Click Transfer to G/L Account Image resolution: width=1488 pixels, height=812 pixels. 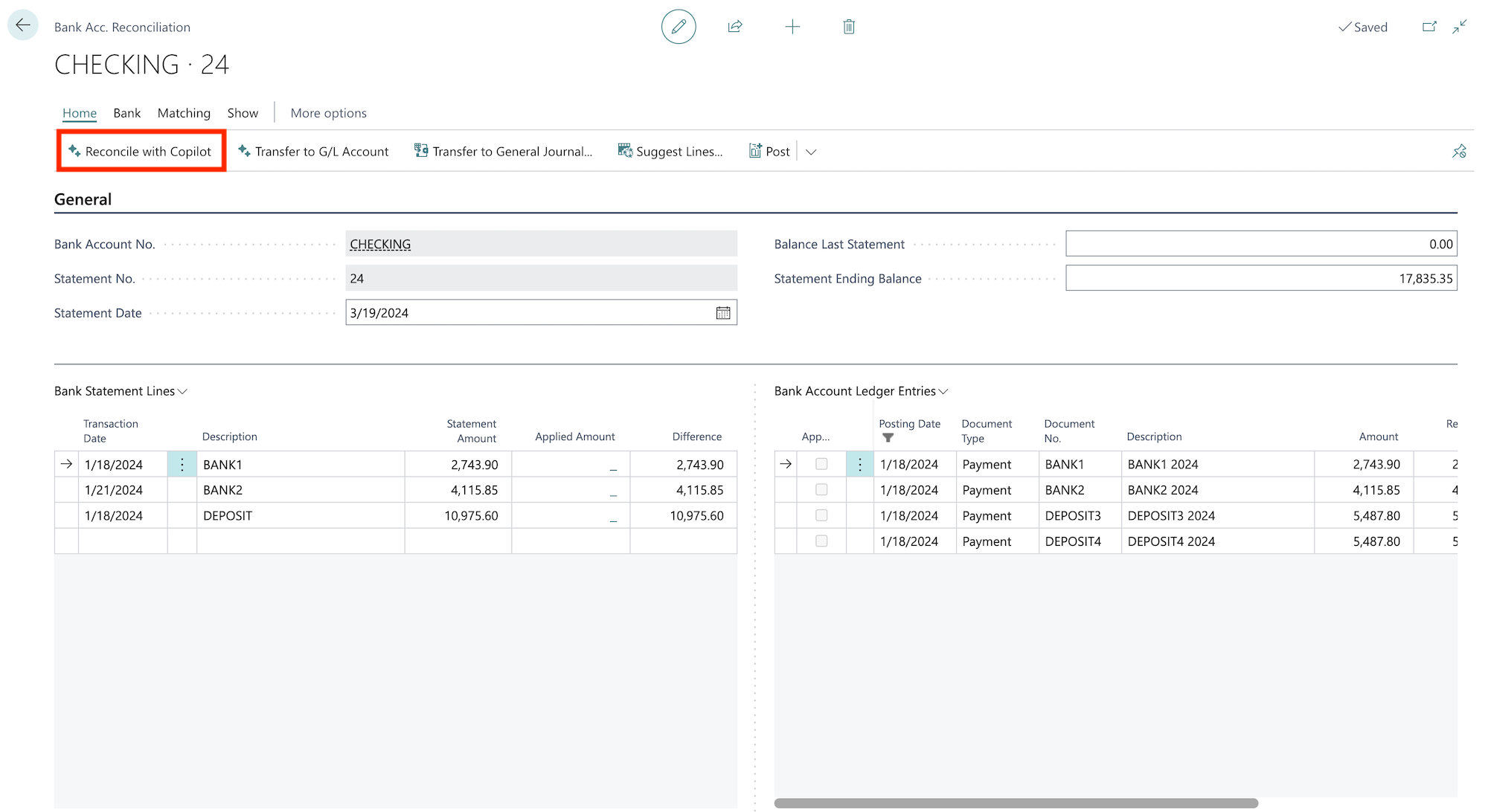click(313, 152)
